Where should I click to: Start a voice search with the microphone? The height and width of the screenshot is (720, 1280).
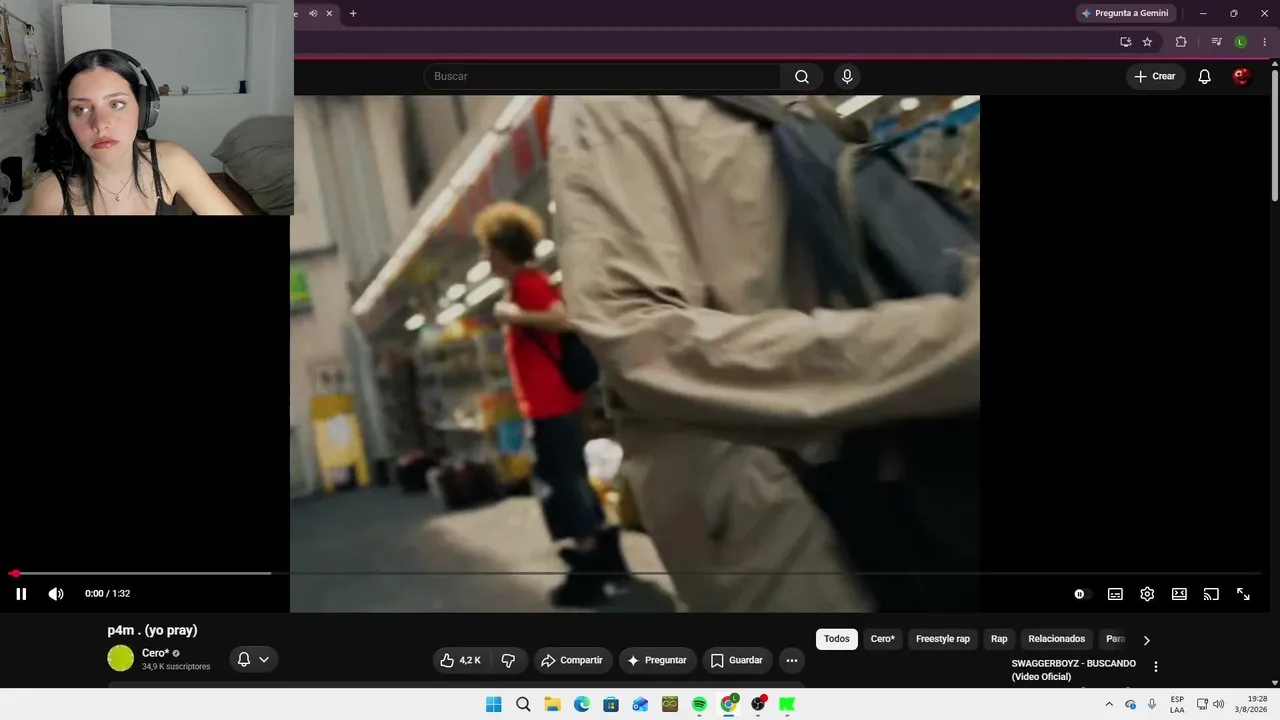point(847,76)
